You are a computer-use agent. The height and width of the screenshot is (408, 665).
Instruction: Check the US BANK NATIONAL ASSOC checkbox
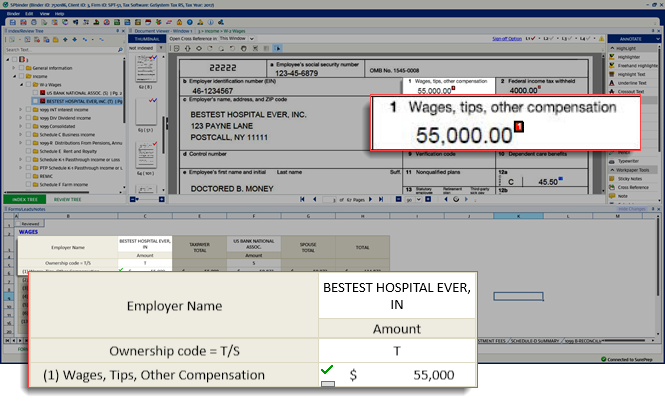pyautogui.click(x=36, y=93)
